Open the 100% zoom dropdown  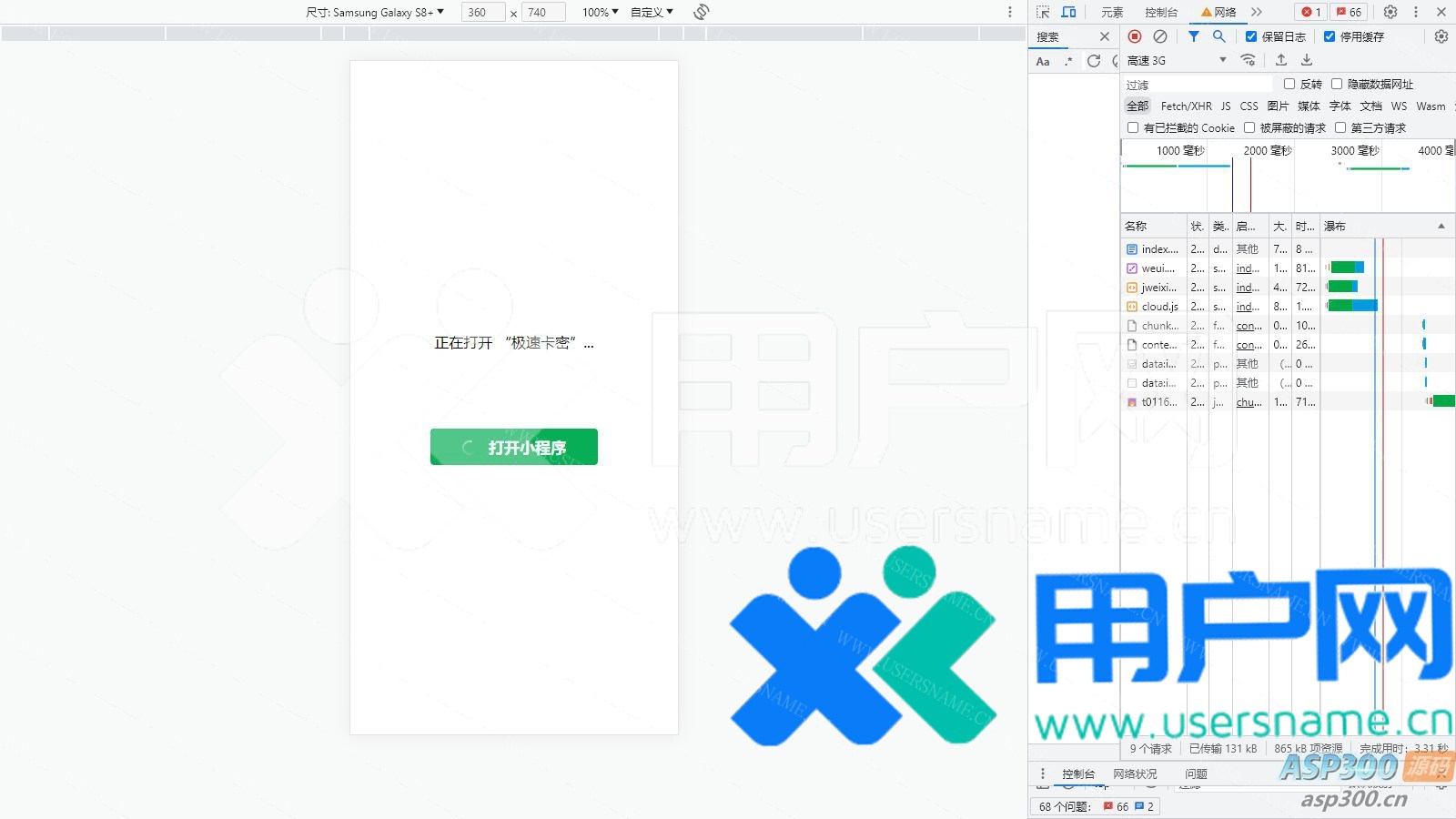point(600,12)
